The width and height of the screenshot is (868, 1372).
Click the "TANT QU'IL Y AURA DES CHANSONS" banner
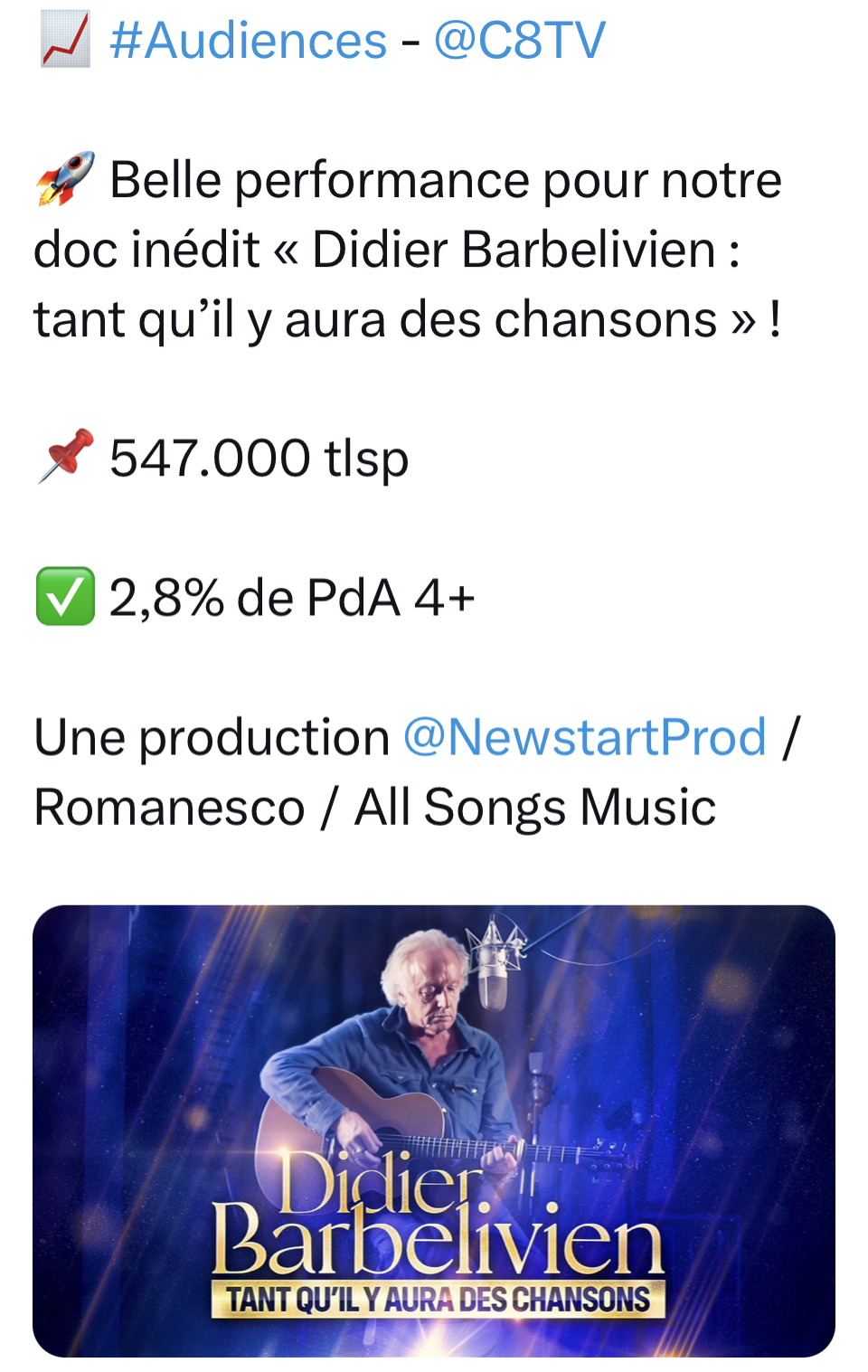point(438,1300)
